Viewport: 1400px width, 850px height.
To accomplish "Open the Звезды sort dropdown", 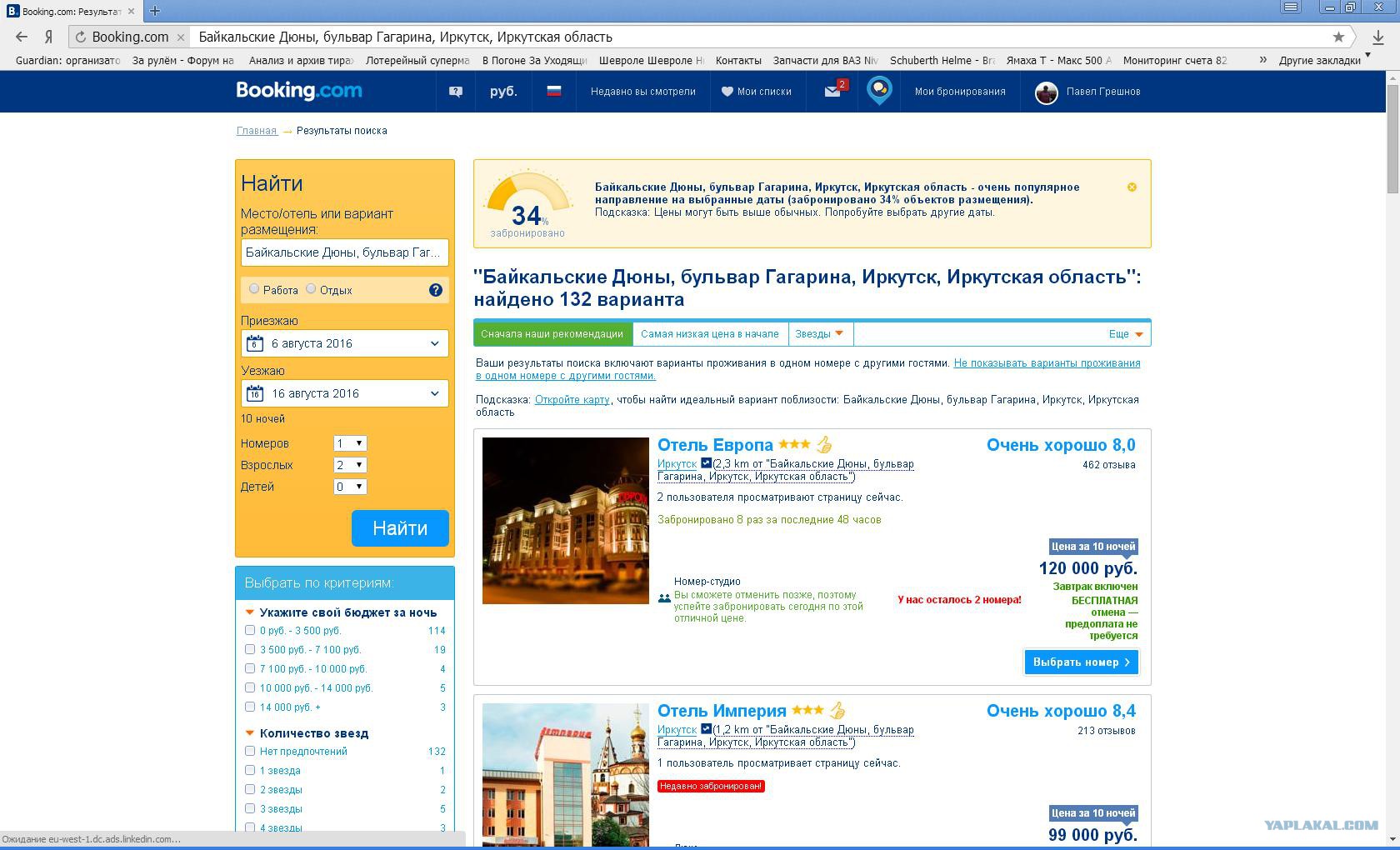I will (820, 334).
